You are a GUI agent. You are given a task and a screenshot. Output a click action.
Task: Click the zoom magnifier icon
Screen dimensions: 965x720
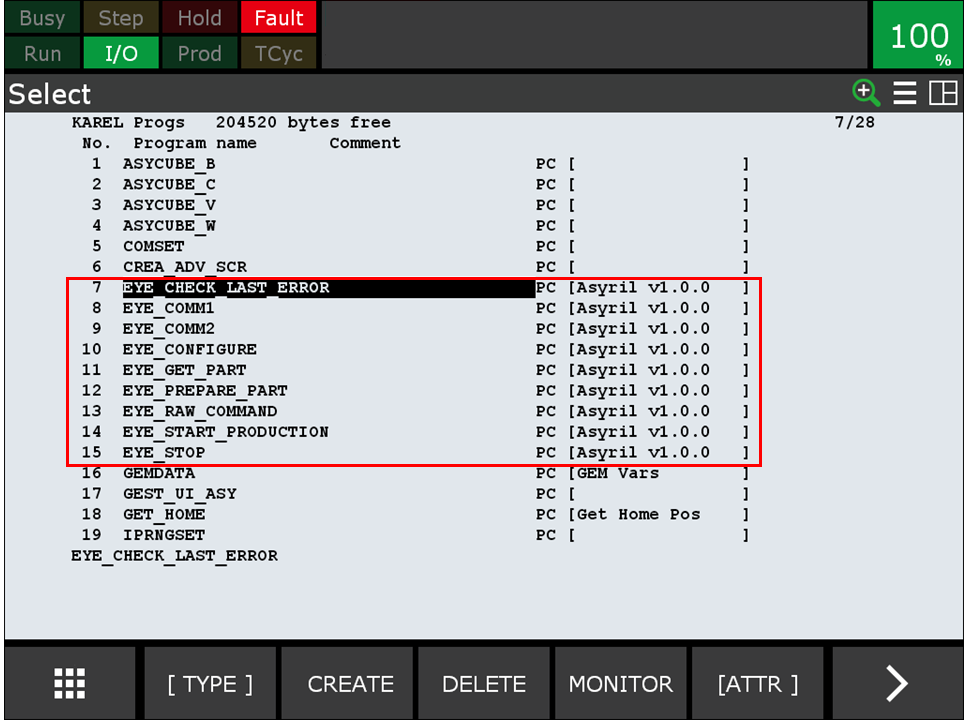tap(865, 93)
